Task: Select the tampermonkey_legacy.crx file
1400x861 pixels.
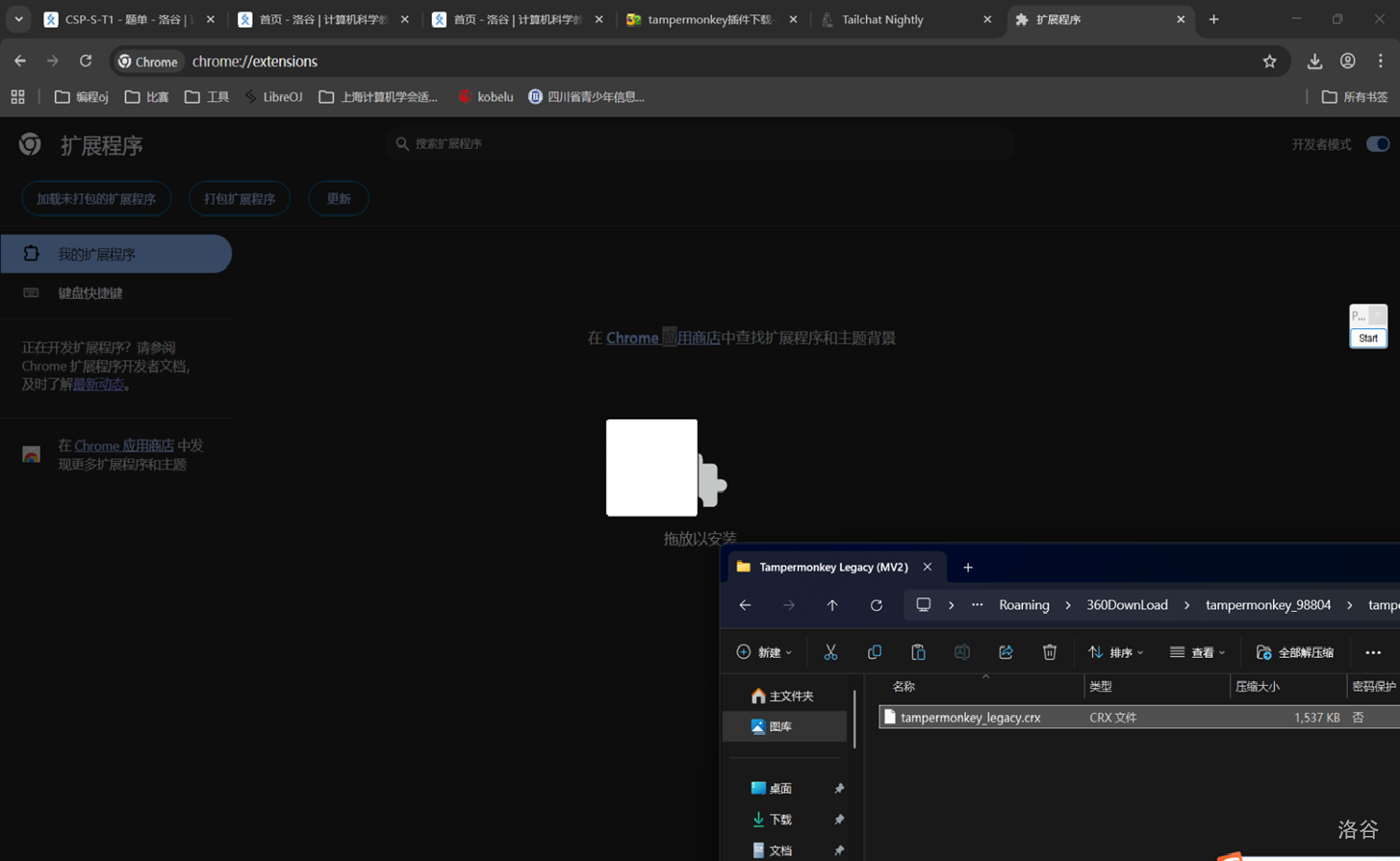Action: [x=970, y=718]
